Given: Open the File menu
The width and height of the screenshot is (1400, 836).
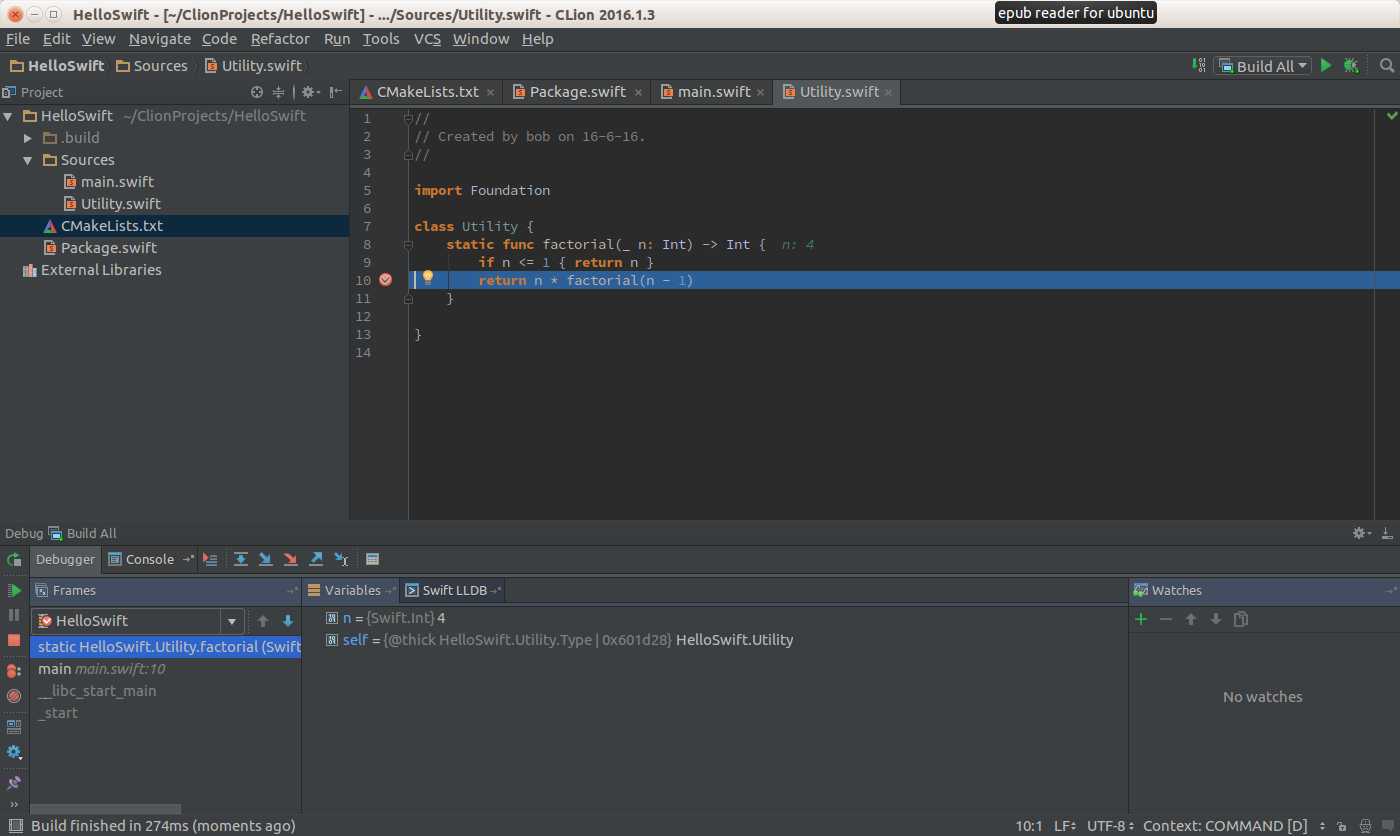Looking at the screenshot, I should click(x=18, y=39).
